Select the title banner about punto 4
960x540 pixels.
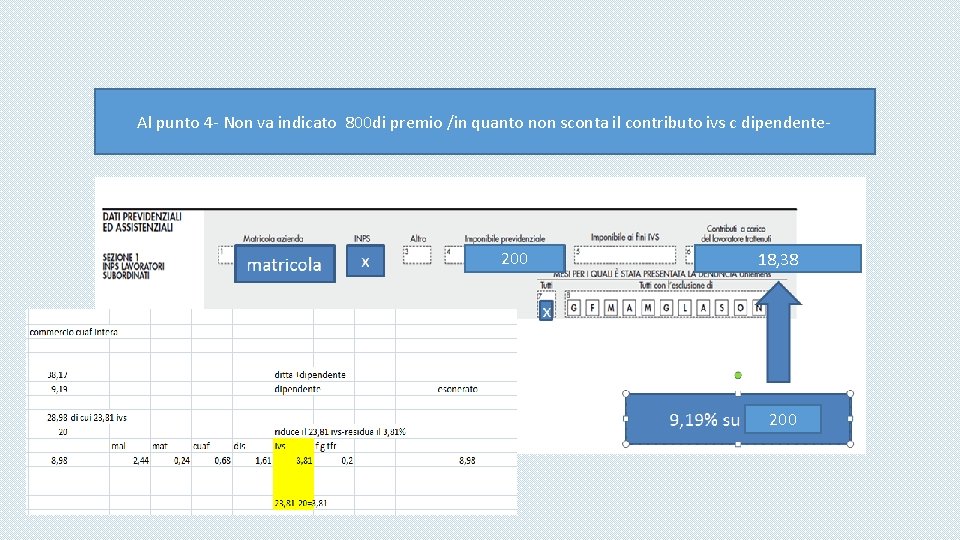[x=484, y=122]
